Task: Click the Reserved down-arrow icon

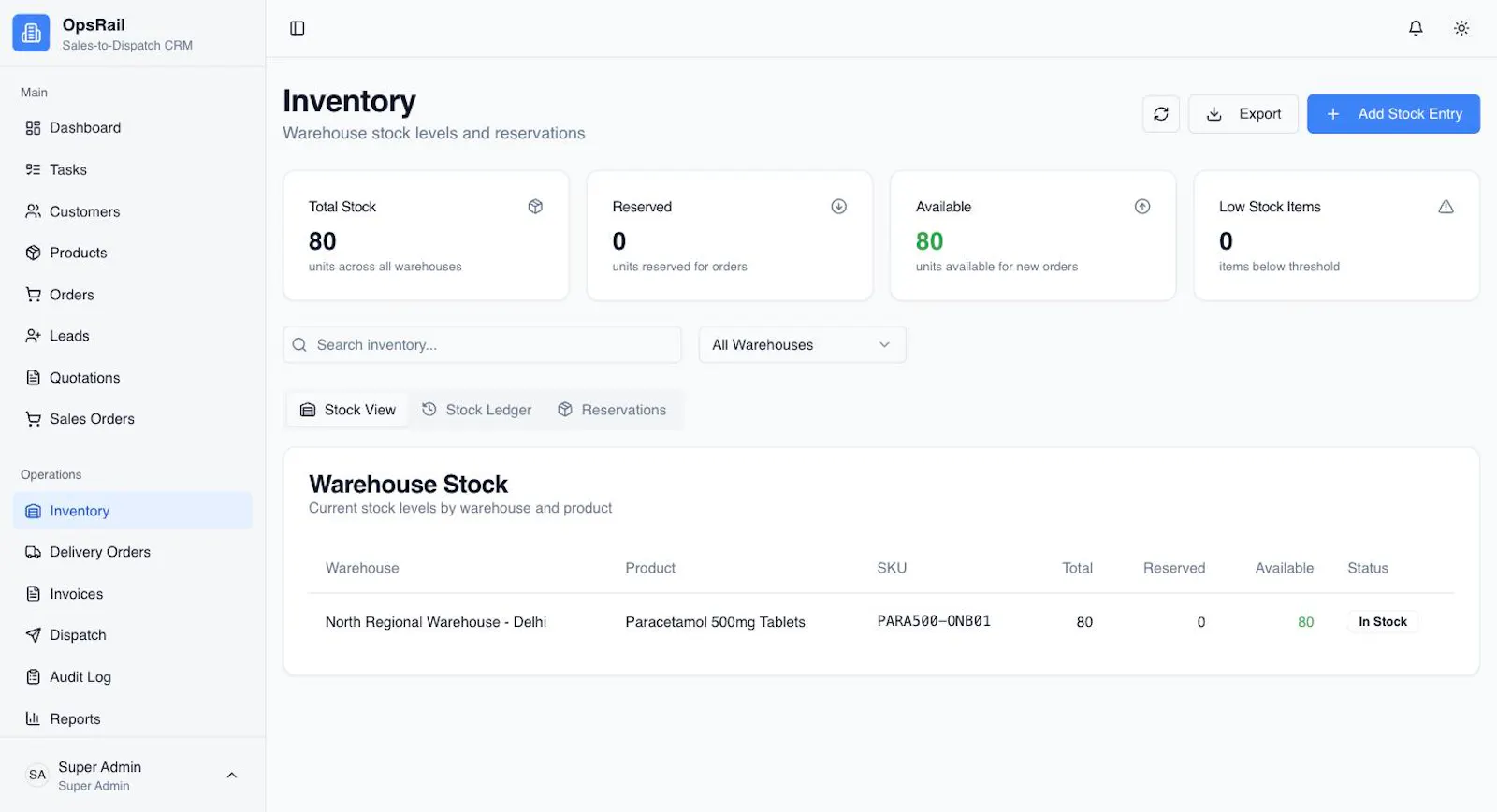Action: tap(839, 207)
